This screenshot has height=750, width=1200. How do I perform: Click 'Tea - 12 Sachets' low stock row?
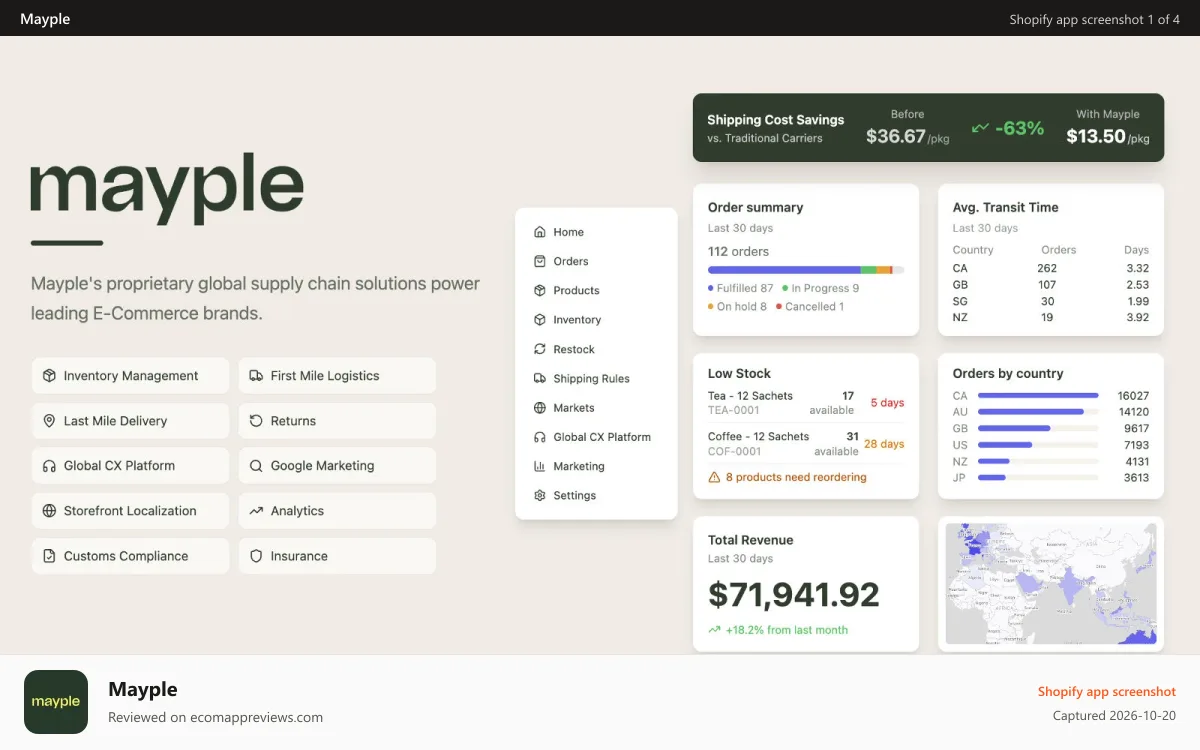pos(806,403)
